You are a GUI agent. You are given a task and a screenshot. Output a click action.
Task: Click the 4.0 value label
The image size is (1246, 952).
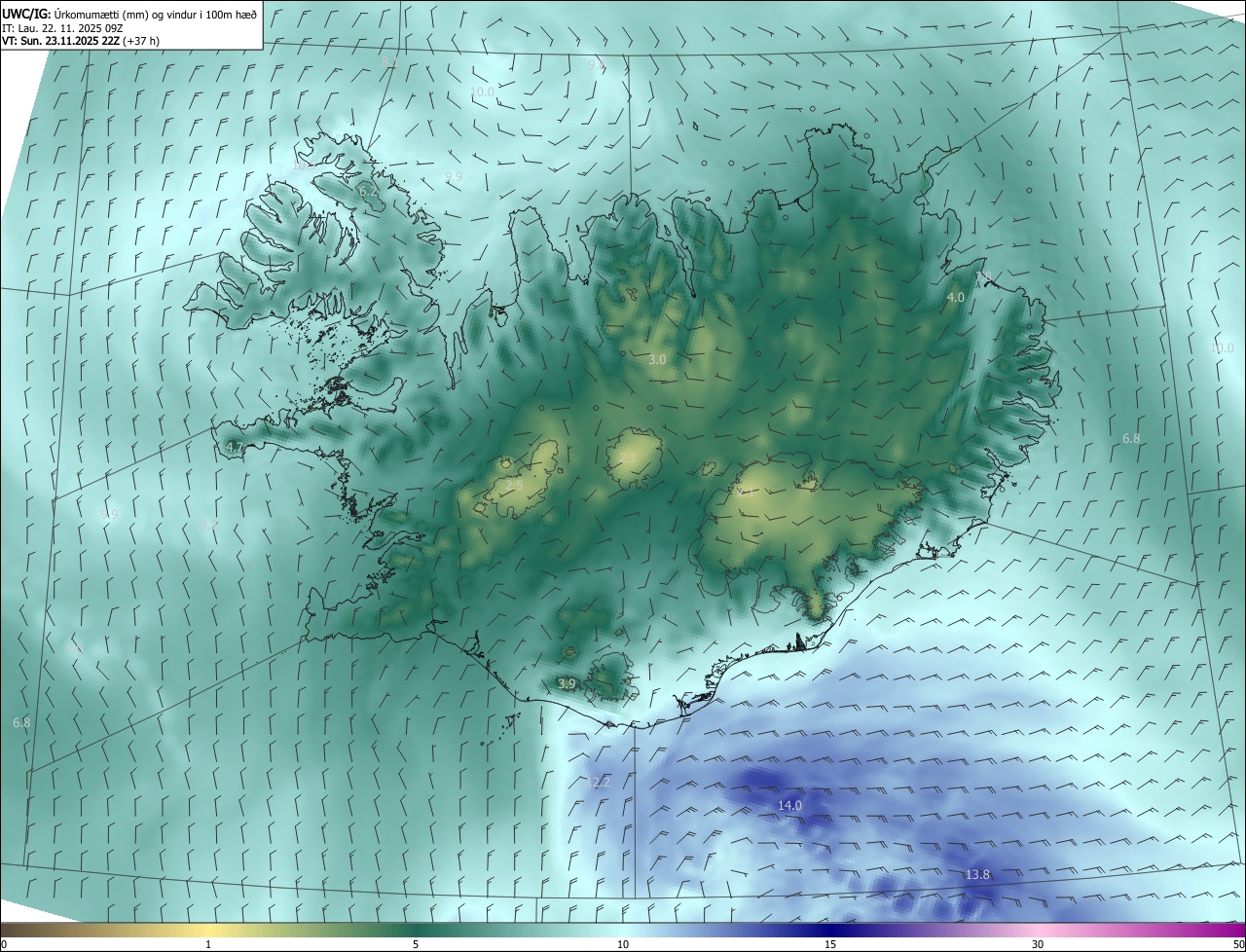click(956, 297)
